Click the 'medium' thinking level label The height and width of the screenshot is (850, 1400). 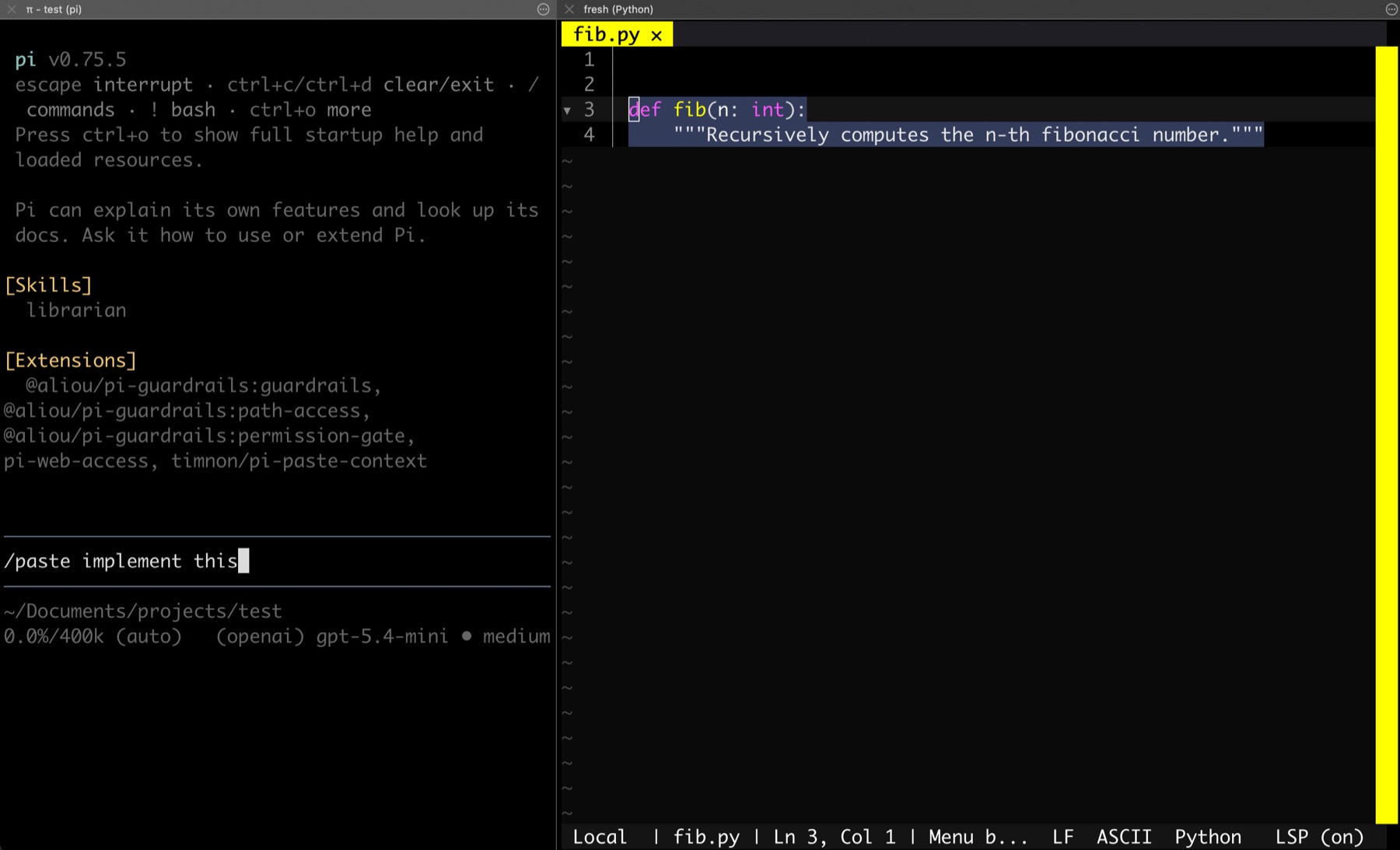click(516, 636)
